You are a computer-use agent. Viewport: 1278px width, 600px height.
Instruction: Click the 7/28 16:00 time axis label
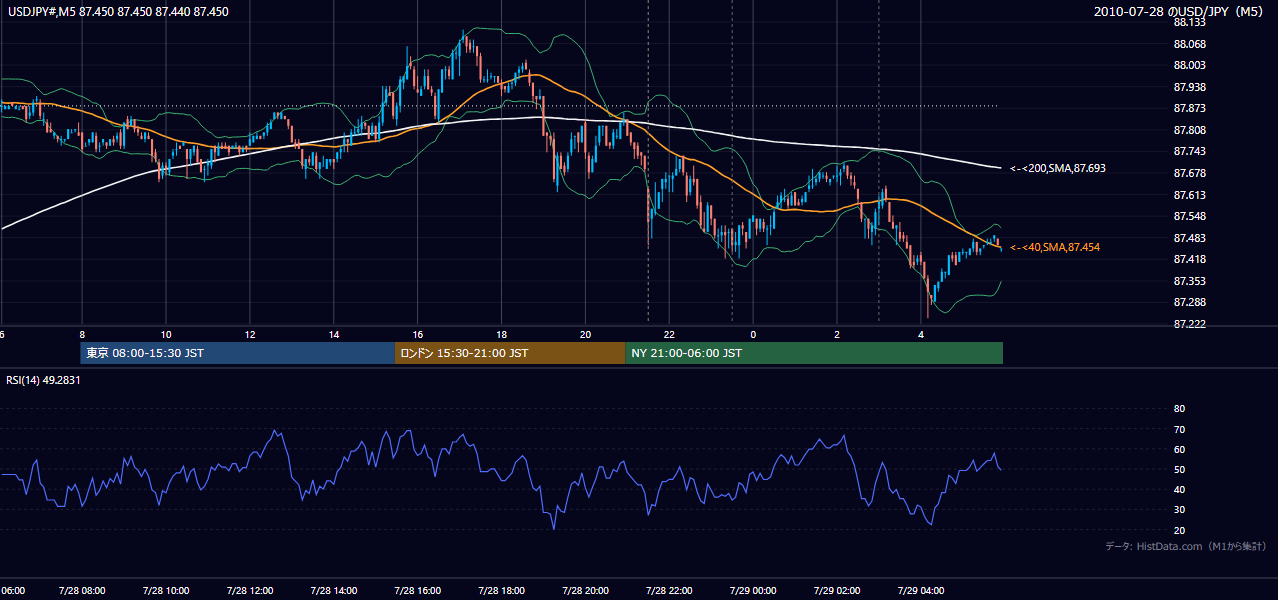[x=418, y=590]
